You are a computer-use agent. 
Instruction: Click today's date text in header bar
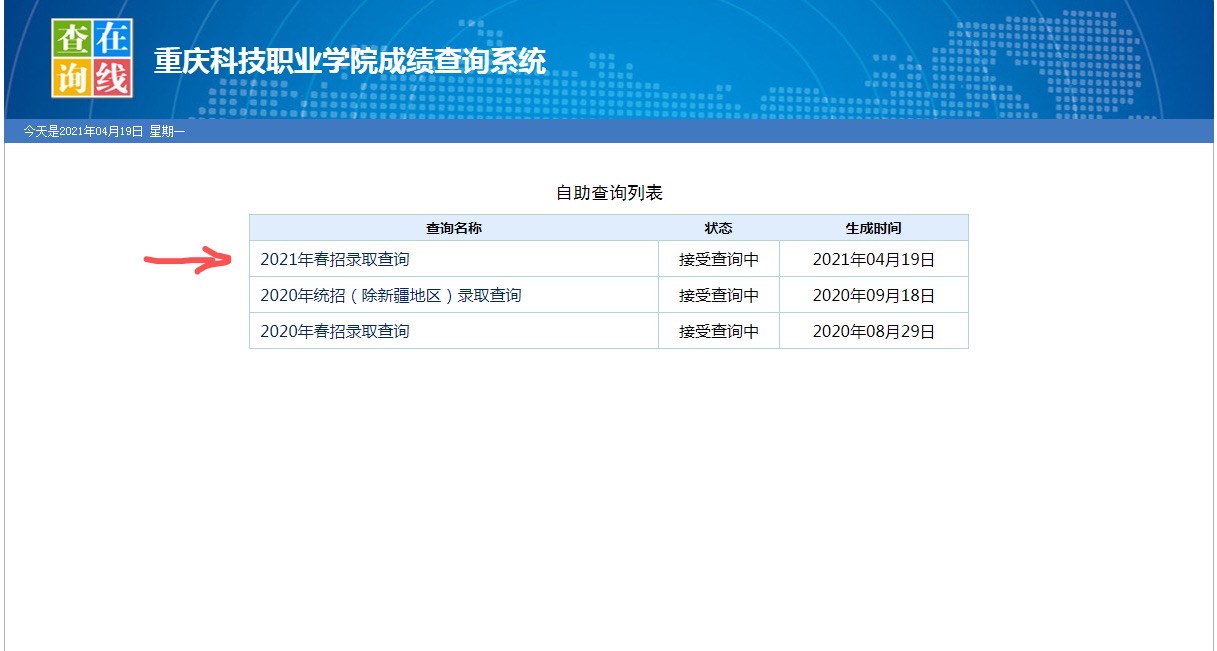click(104, 132)
